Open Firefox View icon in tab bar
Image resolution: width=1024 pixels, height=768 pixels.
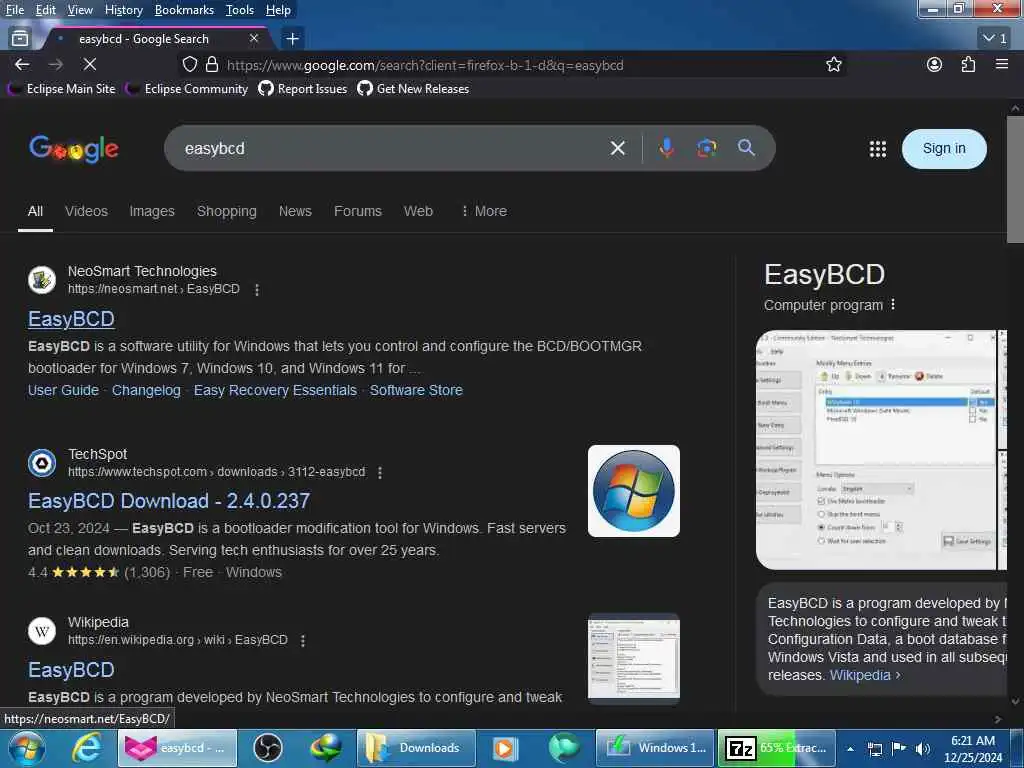point(20,39)
